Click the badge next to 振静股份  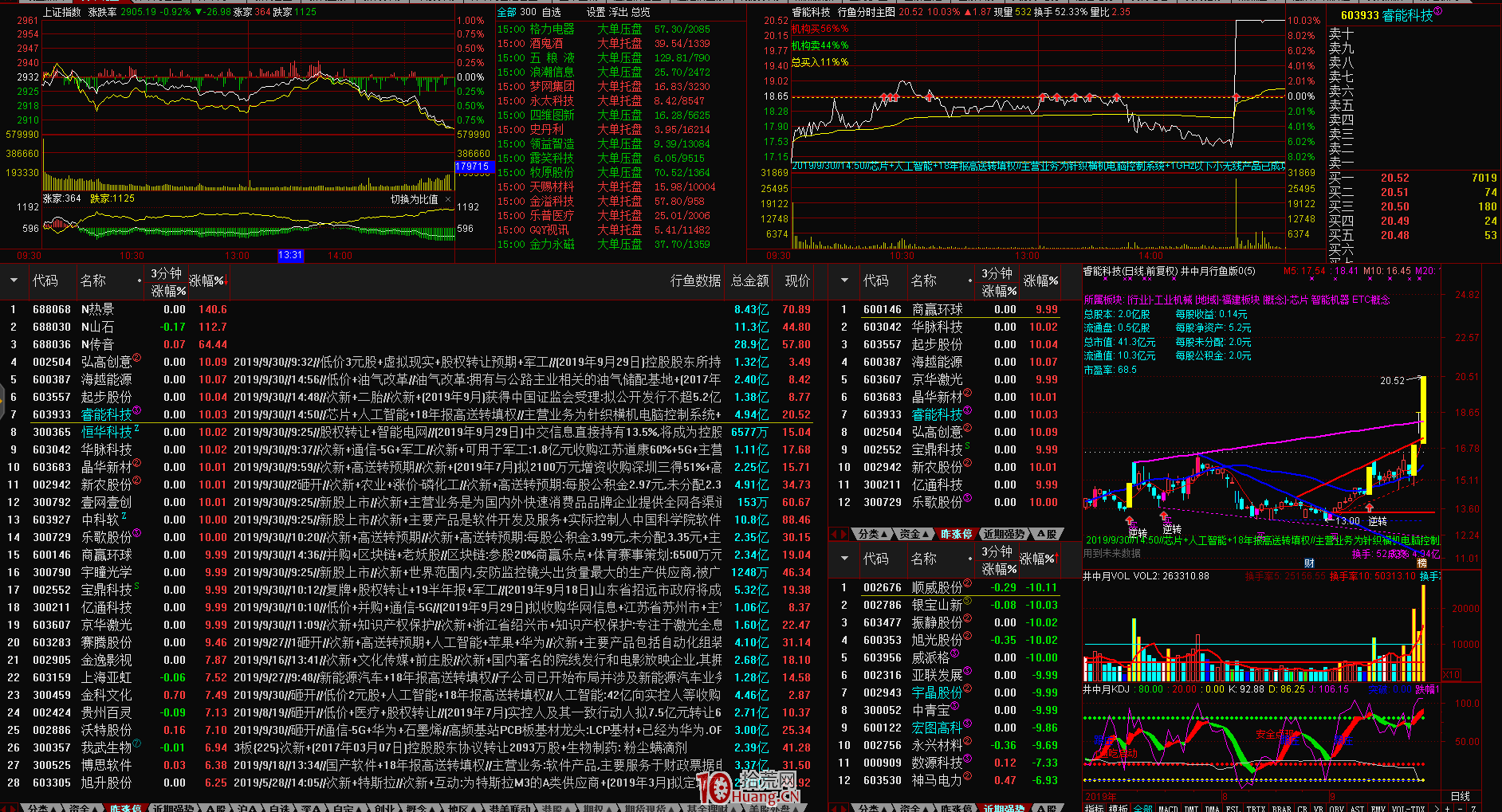(x=967, y=618)
